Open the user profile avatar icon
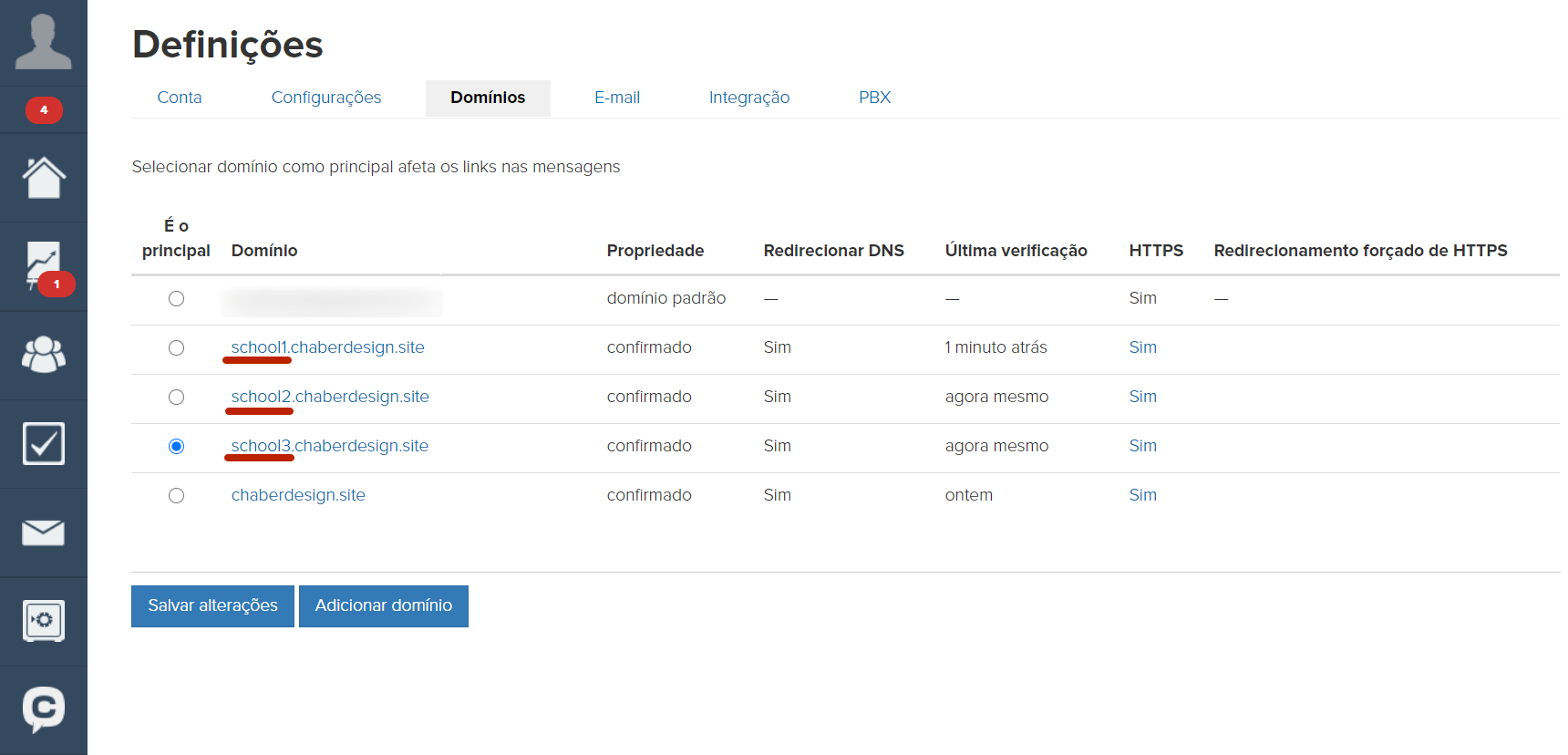The image size is (1568, 755). [43, 42]
